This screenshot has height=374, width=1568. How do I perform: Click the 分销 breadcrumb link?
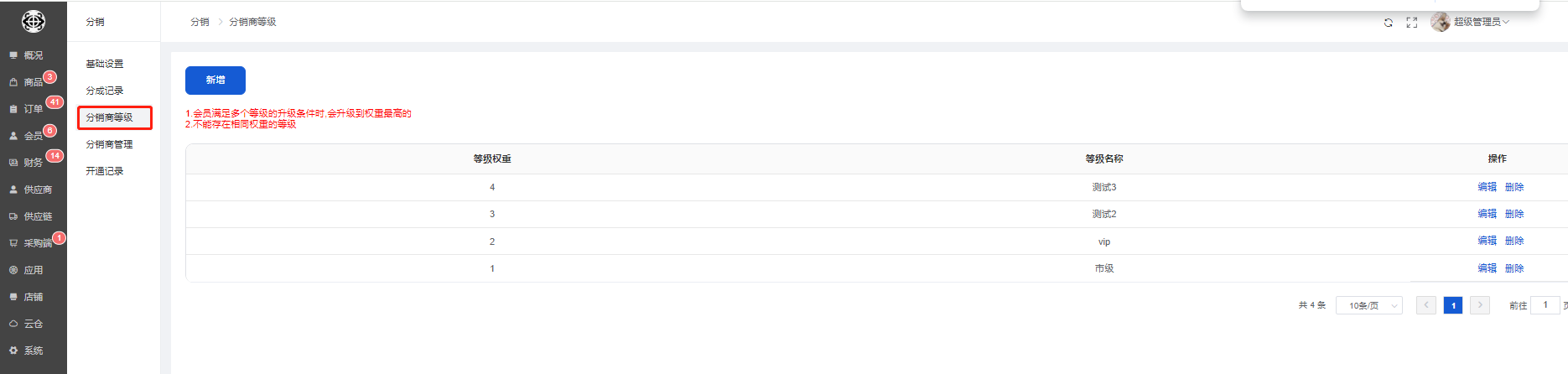(200, 22)
